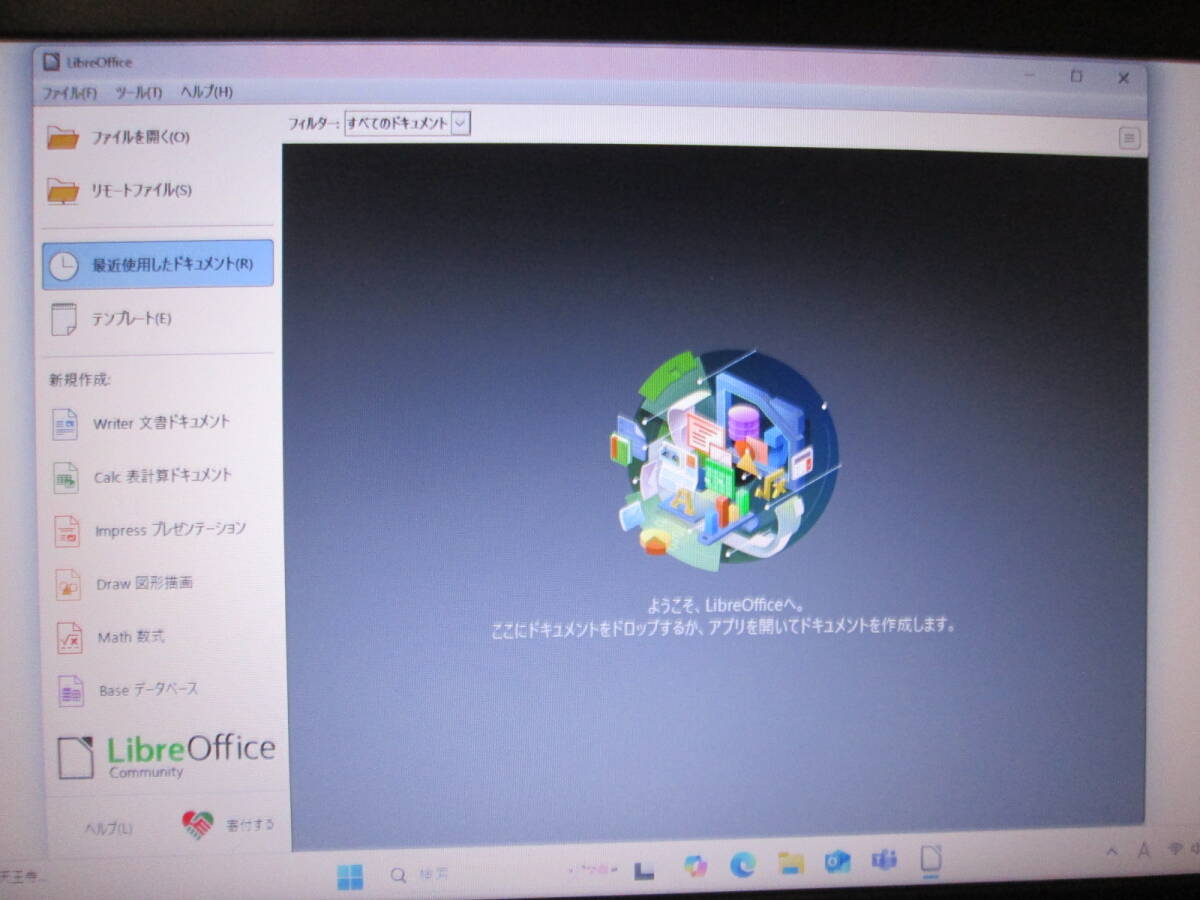
Task: Open the ツール(T) menu
Action: click(139, 92)
